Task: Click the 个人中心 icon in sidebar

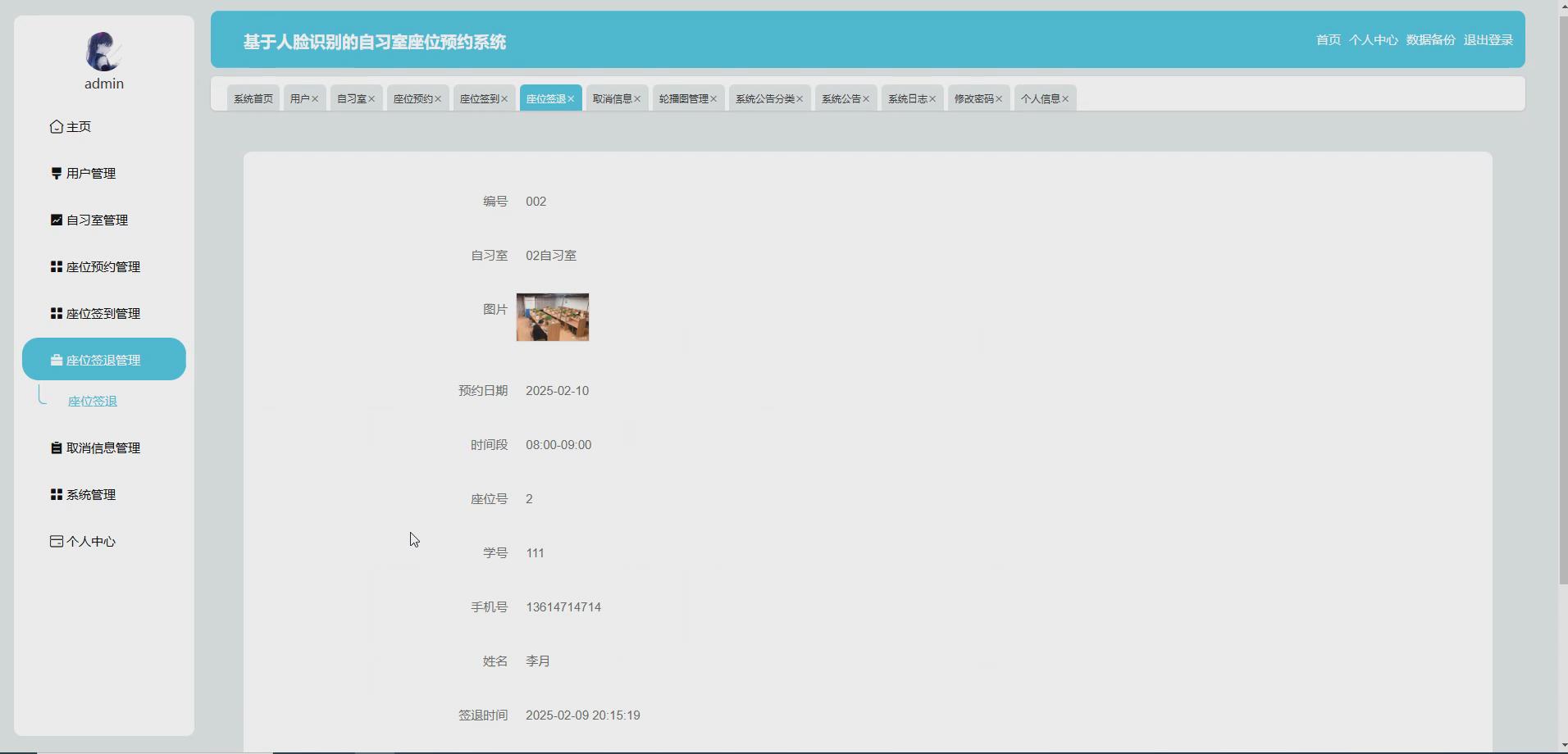Action: pyautogui.click(x=56, y=541)
